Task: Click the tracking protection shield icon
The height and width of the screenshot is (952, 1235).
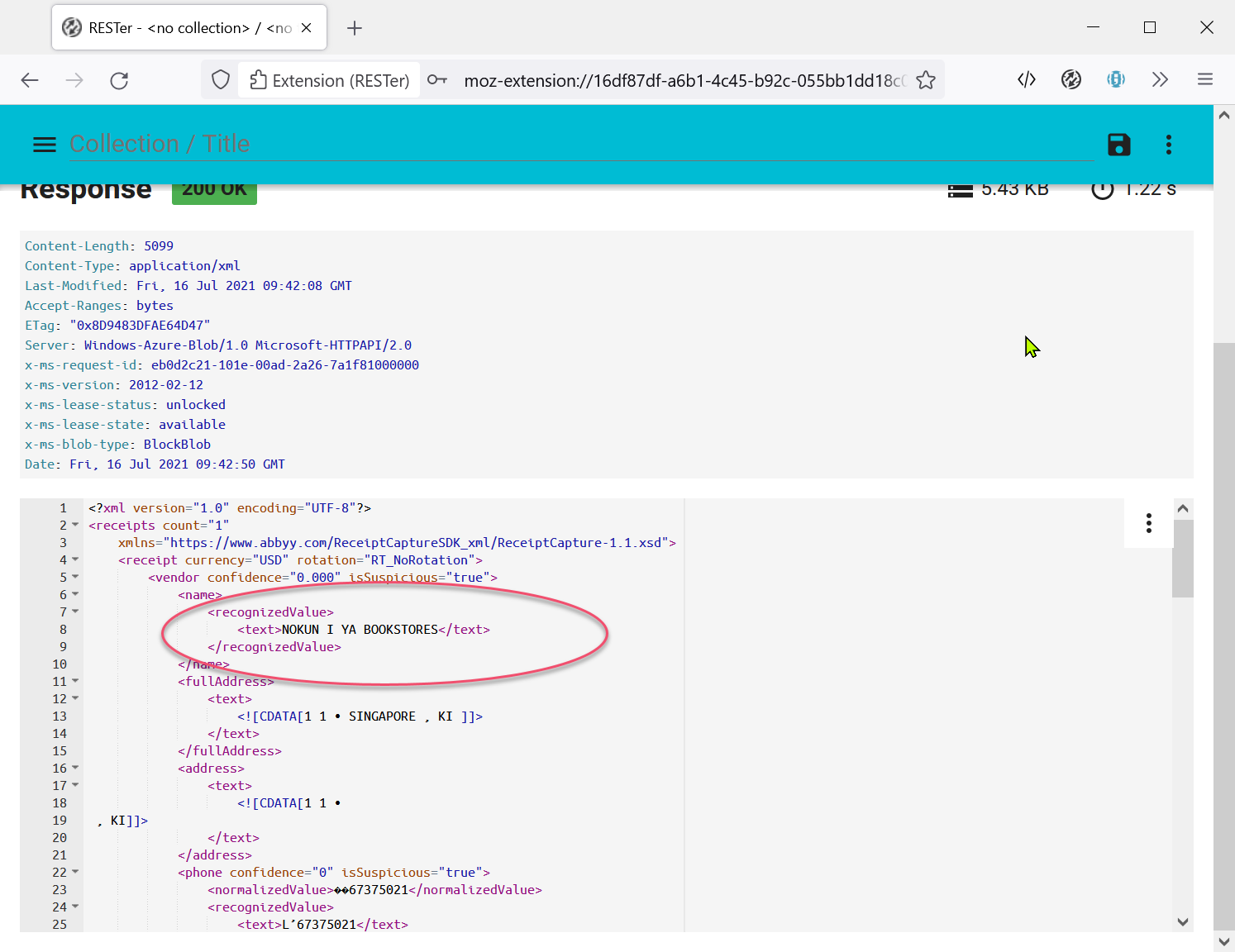Action: [x=221, y=80]
